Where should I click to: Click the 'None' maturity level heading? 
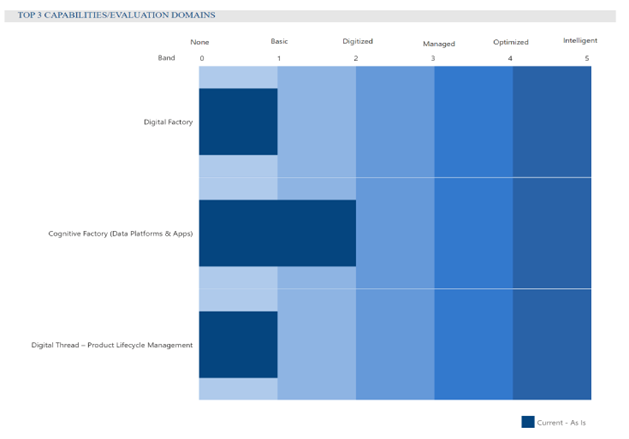click(x=201, y=41)
